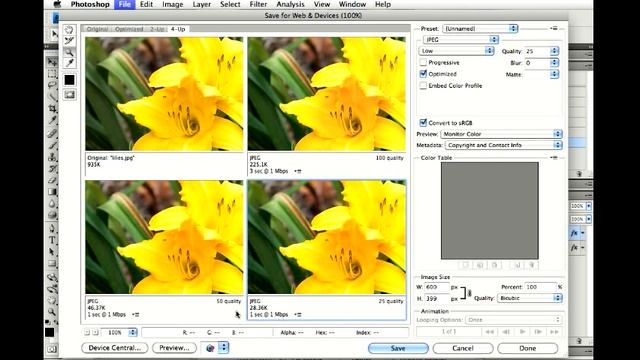
Task: Open the Quality value slider dropdown
Action: point(554,51)
